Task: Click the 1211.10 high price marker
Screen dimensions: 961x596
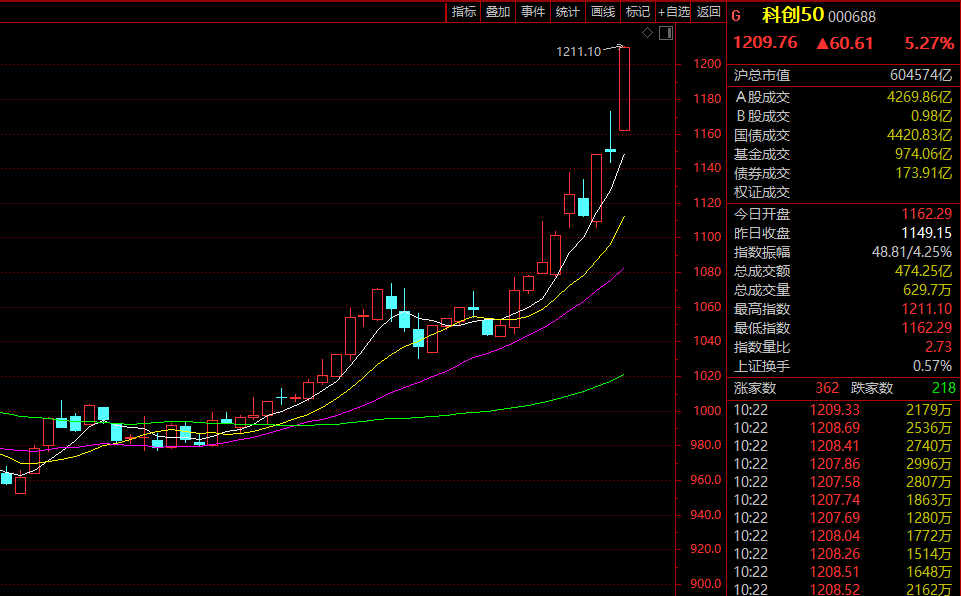Action: pos(580,51)
